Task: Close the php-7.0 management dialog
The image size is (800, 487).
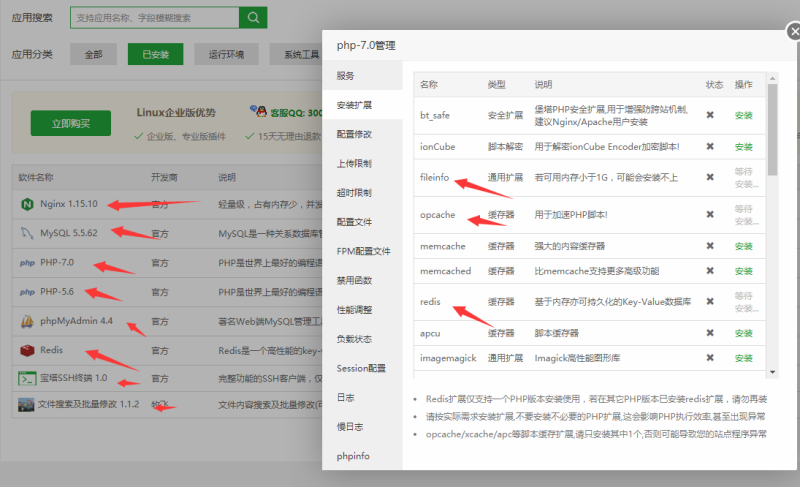Action: 794,32
